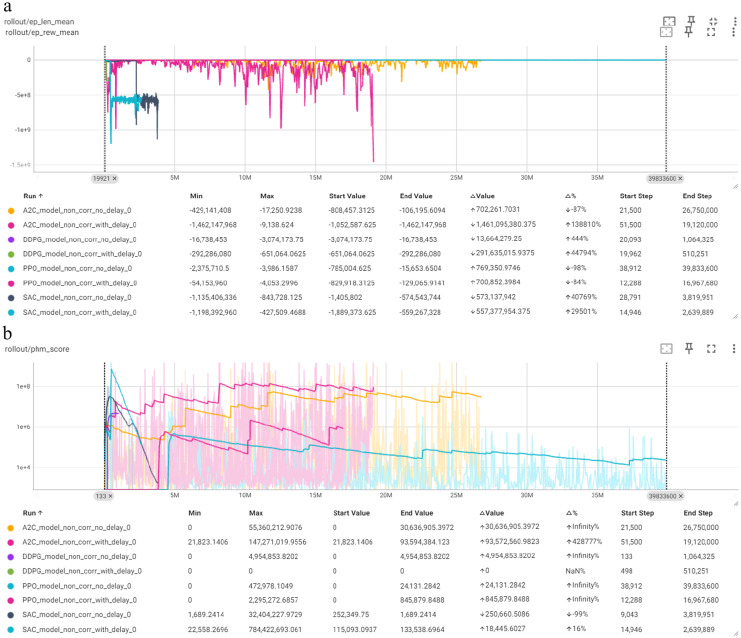Screen dimensions: 741x638
Task: Remove the 19921 start step marker
Action: [114, 179]
